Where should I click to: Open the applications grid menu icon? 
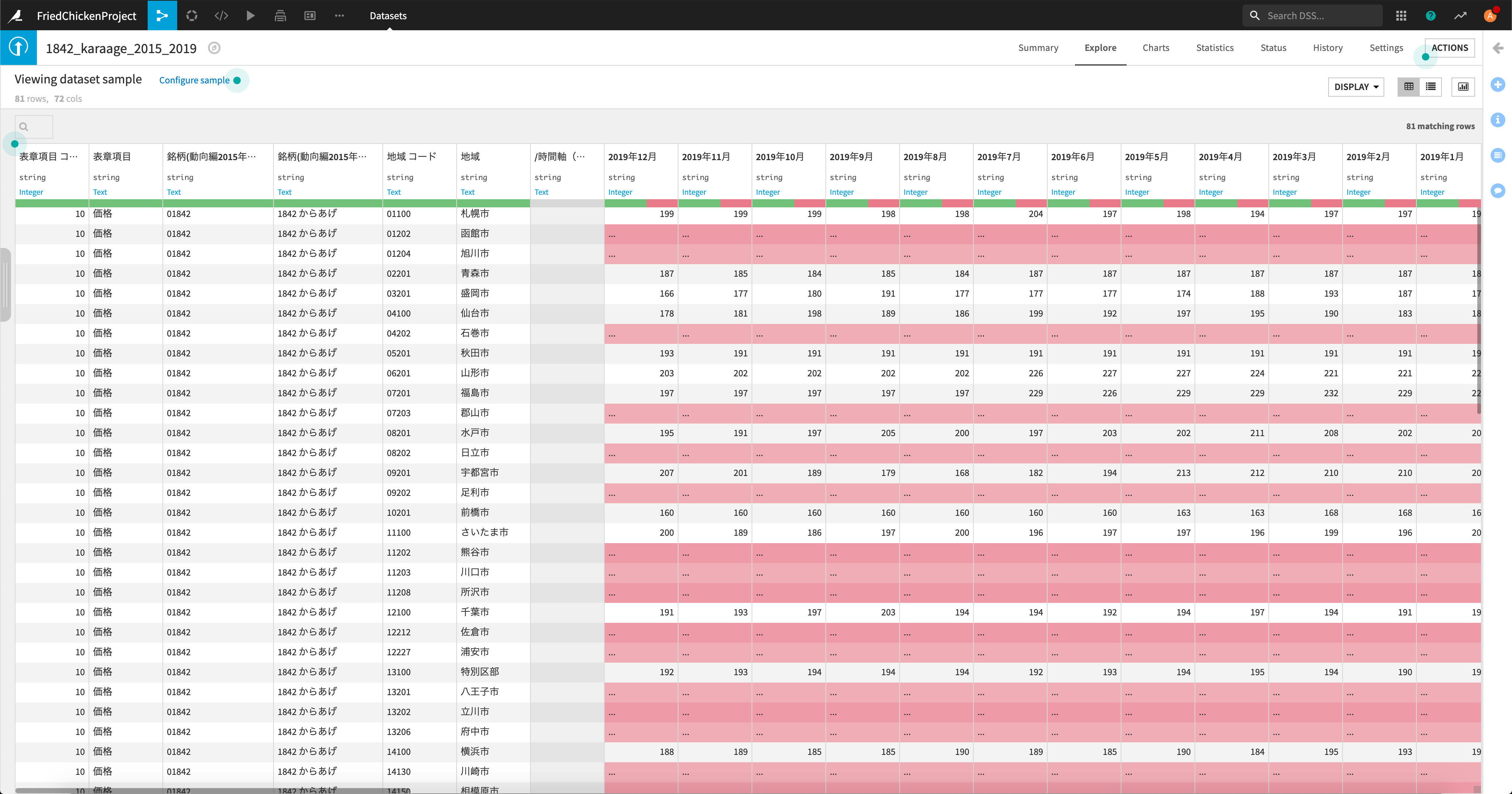[1401, 15]
